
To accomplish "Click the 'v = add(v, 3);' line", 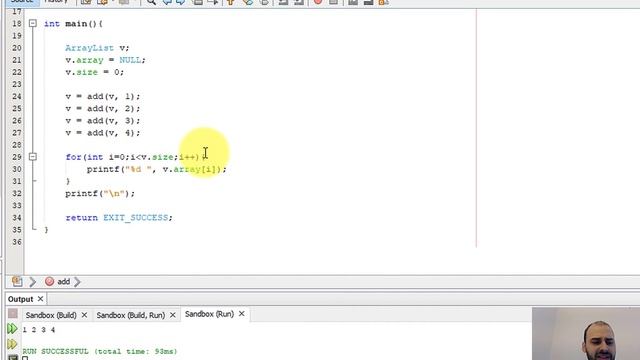I will pos(102,121).
